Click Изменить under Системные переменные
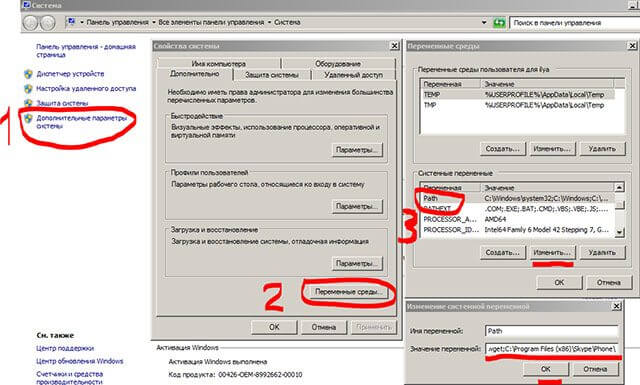Viewport: 640px width, 385px height. point(552,252)
